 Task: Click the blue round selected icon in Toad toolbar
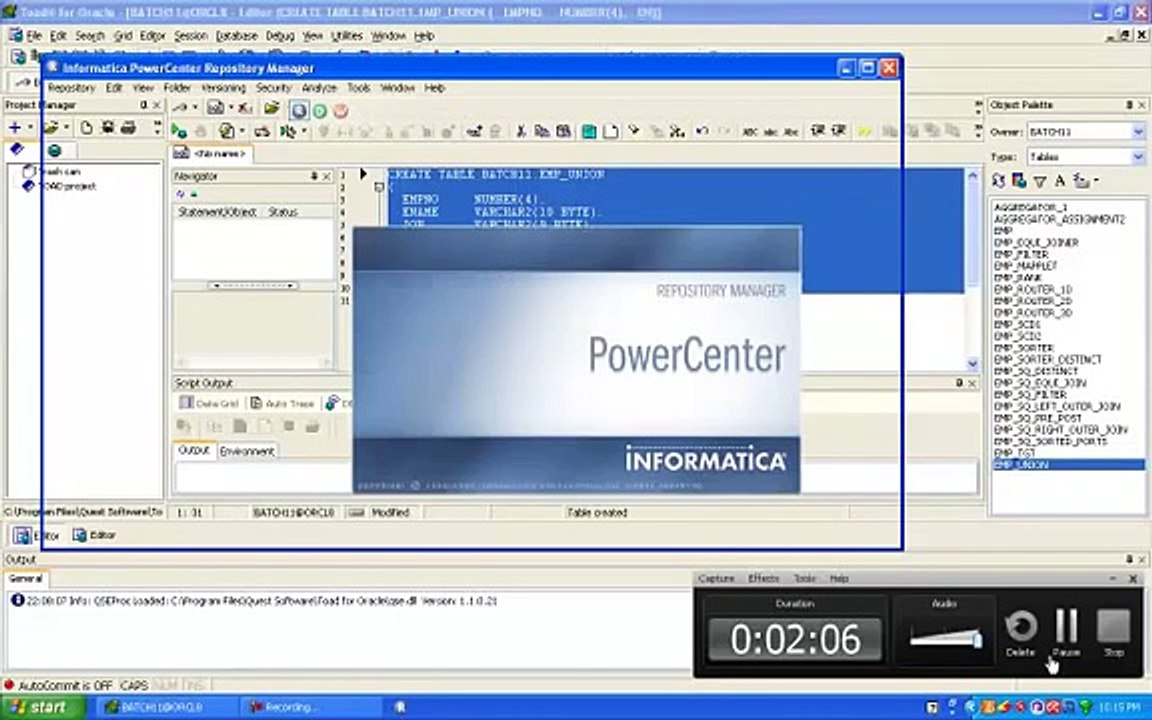coord(299,111)
